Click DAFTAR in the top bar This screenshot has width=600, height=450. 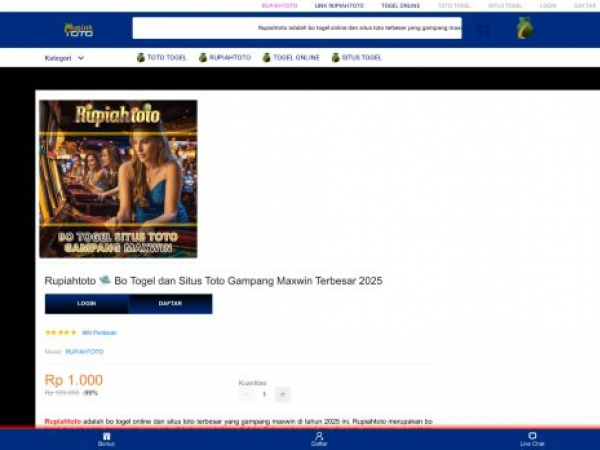tap(585, 6)
